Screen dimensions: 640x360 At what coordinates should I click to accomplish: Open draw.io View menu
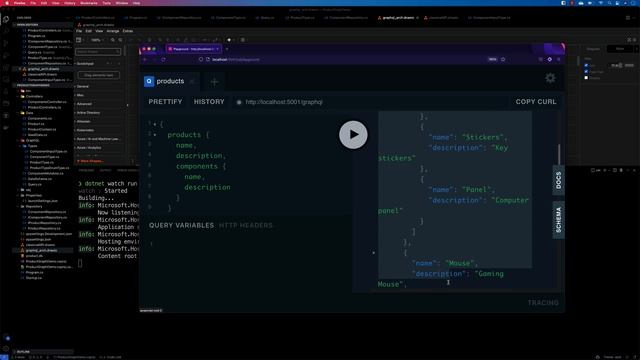(99, 31)
